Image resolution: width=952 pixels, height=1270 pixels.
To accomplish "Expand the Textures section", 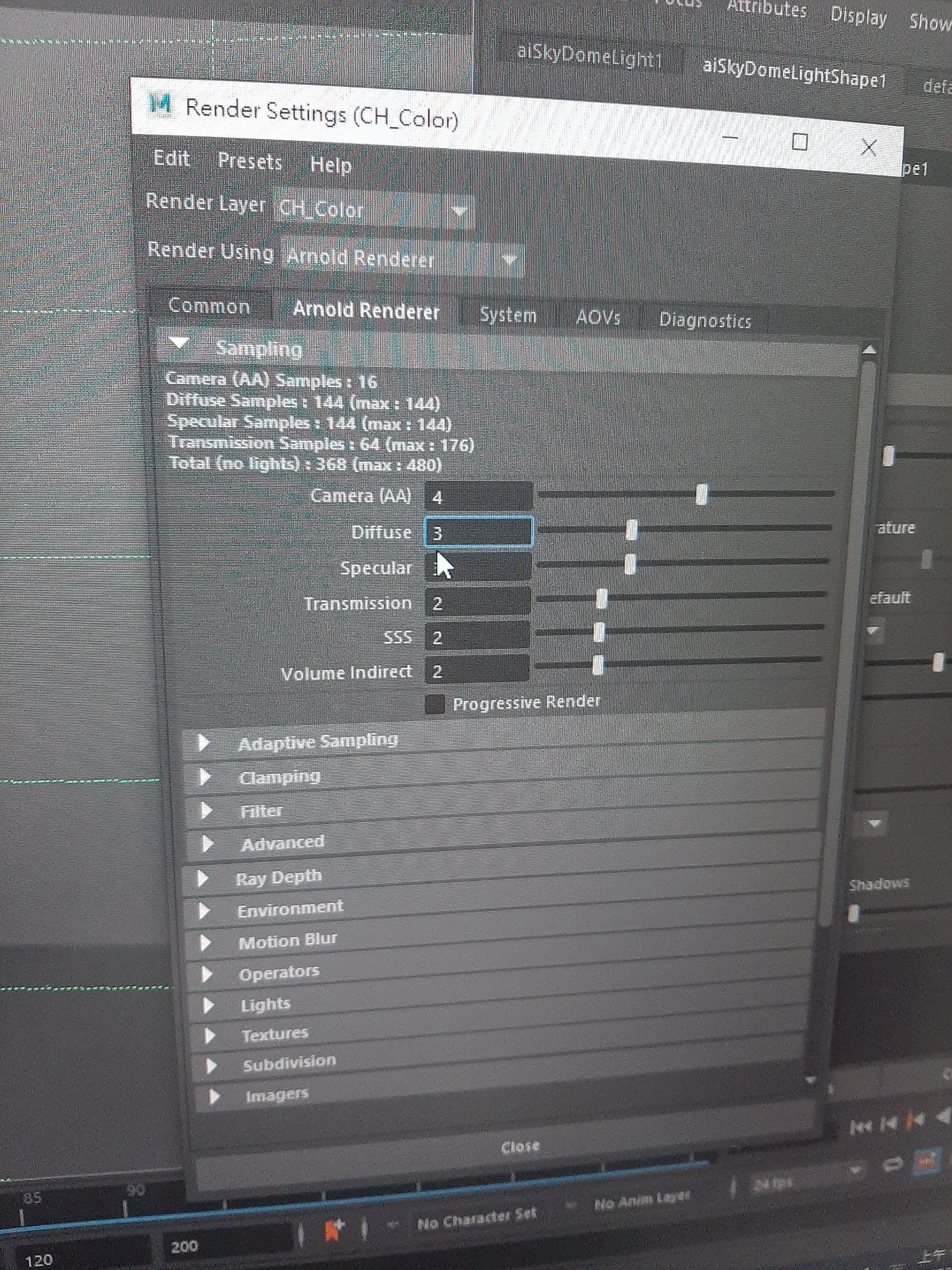I will click(209, 1036).
